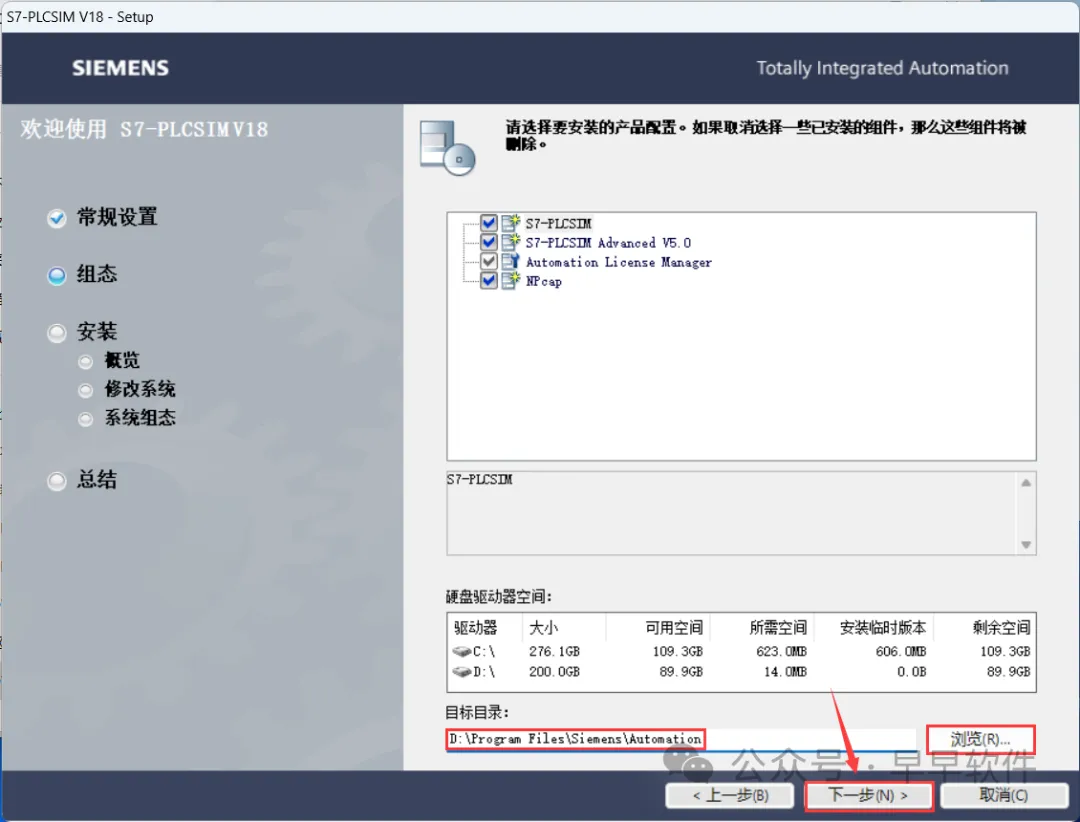The width and height of the screenshot is (1080, 822).
Task: Click the 剩余空间 column header
Action: [1001, 628]
